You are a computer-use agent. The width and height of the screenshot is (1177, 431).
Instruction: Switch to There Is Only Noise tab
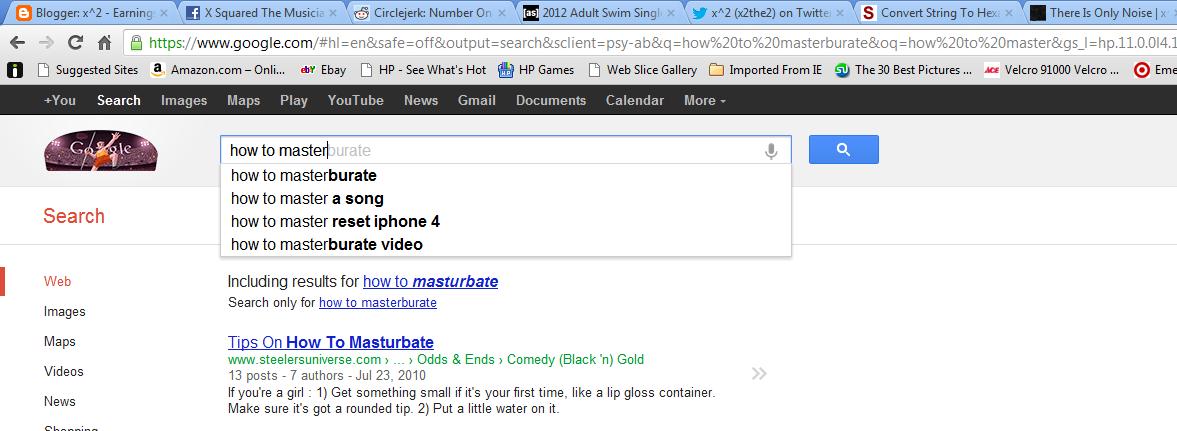click(x=1100, y=13)
